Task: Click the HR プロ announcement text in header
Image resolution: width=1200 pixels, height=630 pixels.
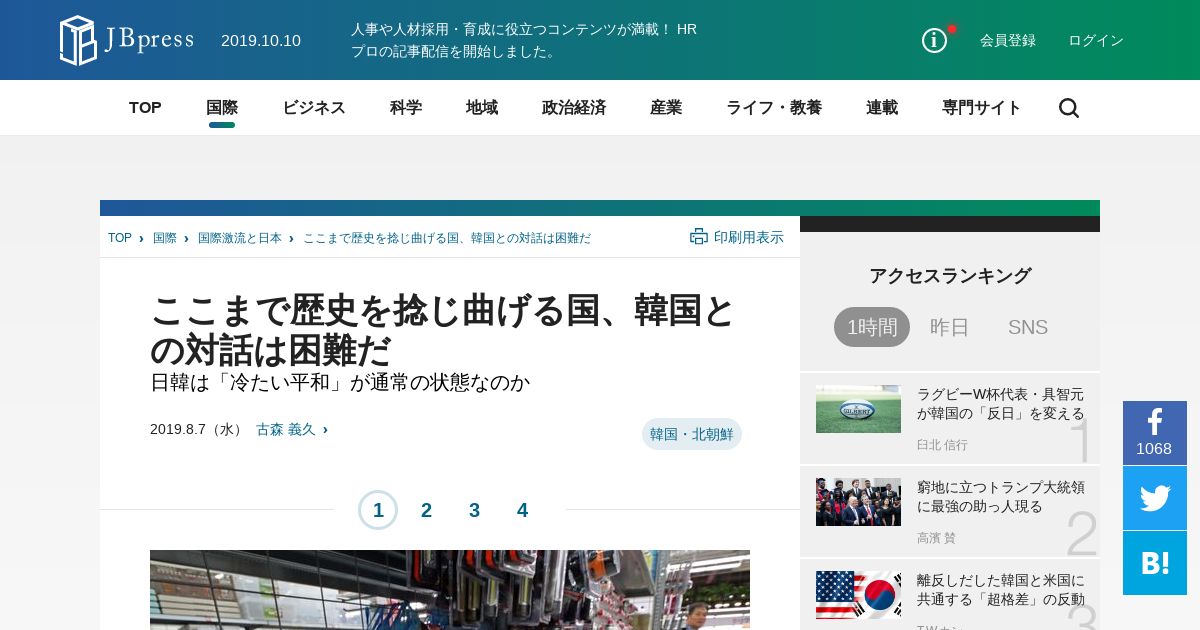Action: coord(524,40)
